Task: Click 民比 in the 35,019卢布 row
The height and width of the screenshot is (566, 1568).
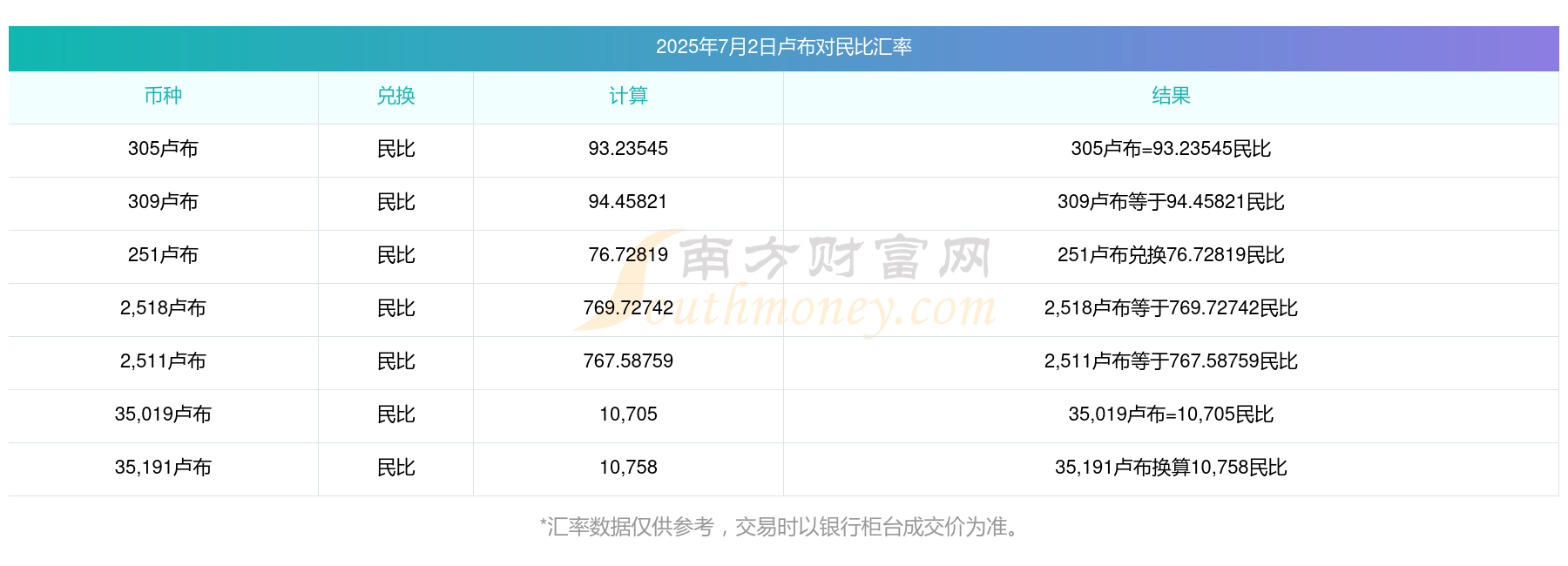Action: pyautogui.click(x=395, y=414)
